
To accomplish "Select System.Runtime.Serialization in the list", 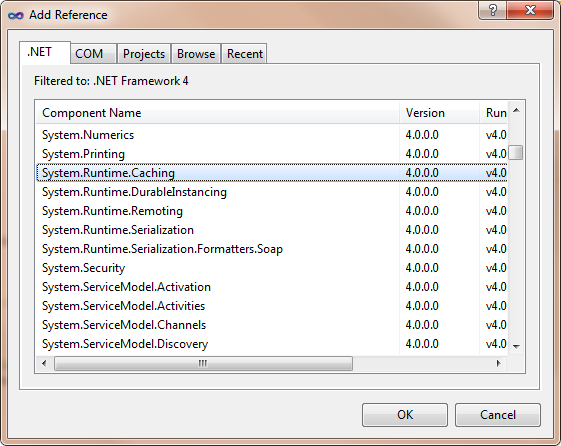I will [272, 230].
